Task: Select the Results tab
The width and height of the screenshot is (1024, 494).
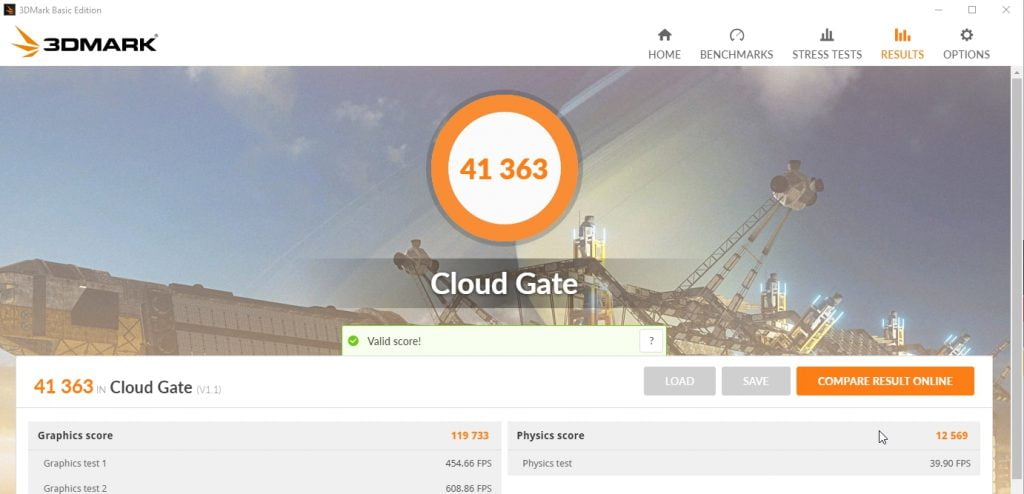Action: tap(902, 44)
